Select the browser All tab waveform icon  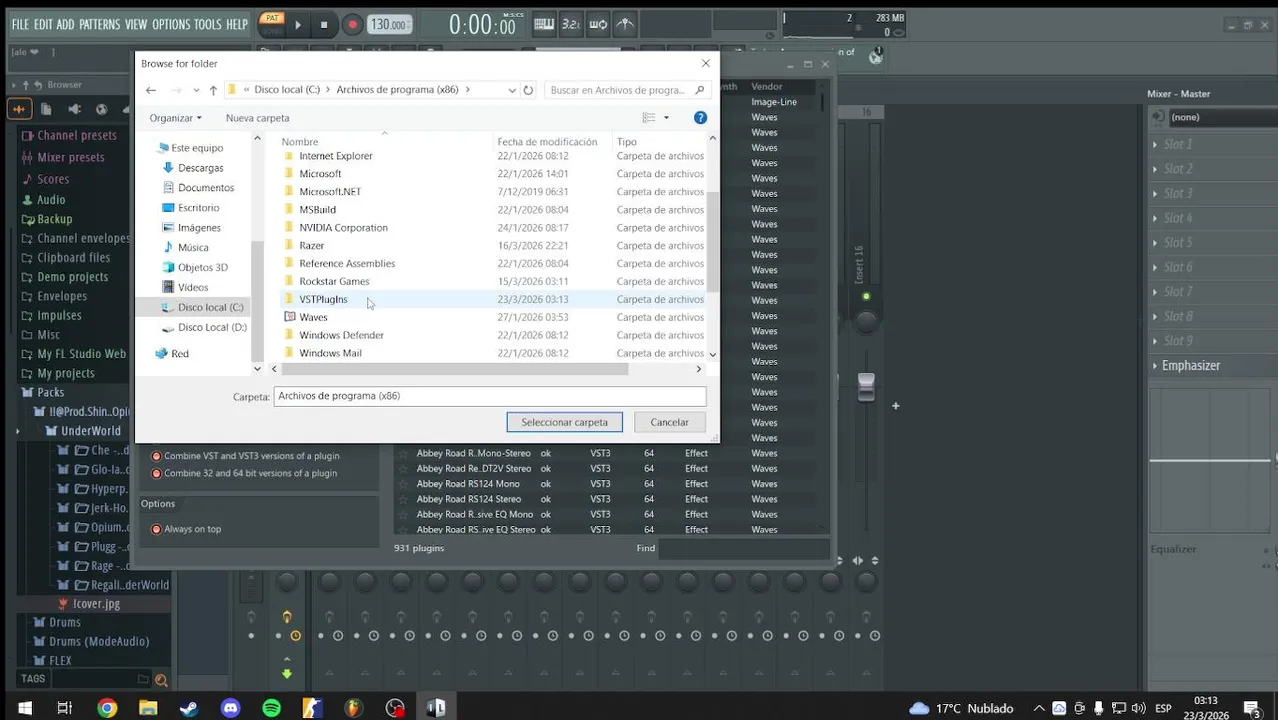point(19,109)
